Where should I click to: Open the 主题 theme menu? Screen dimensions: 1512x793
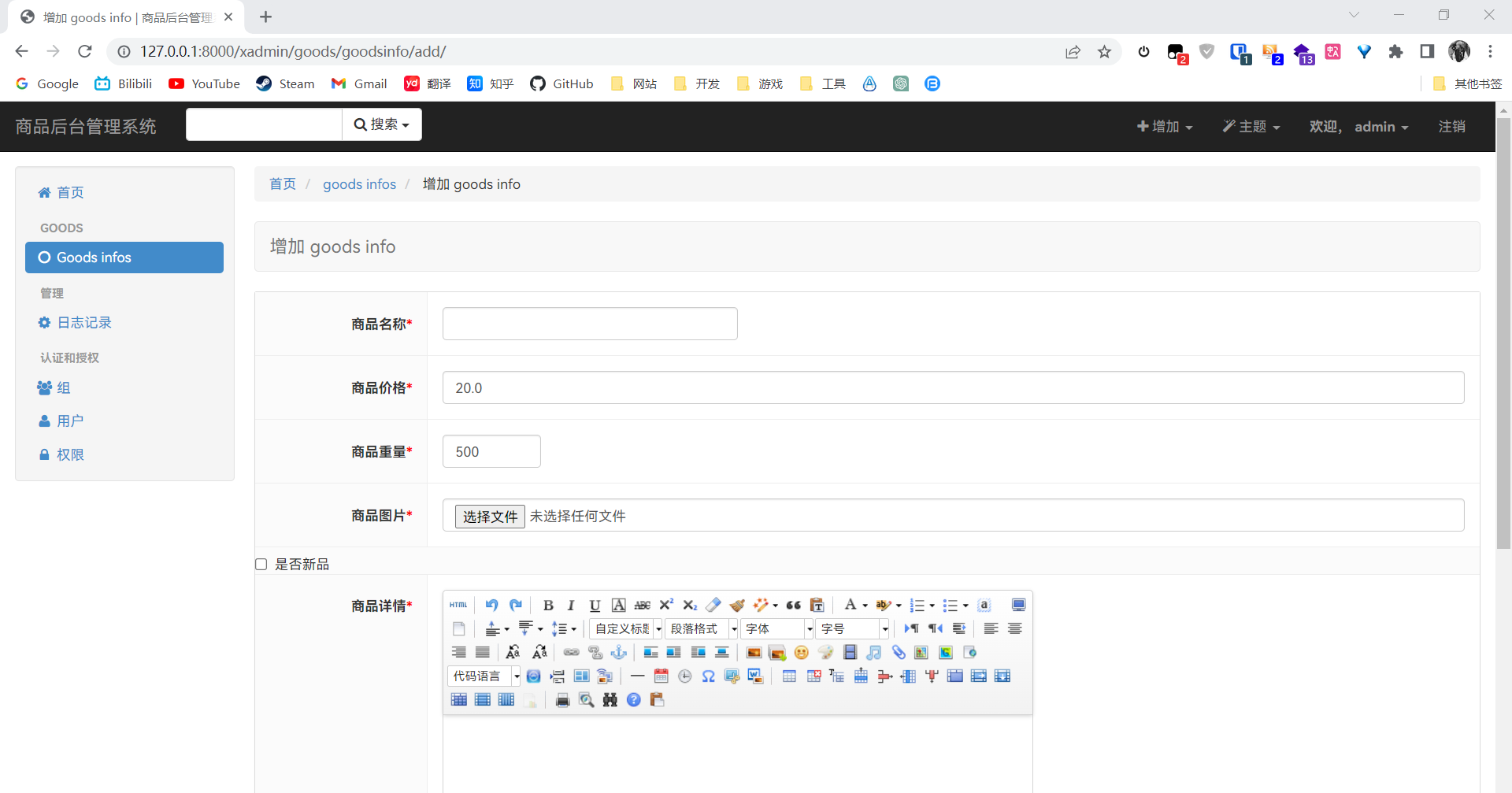(x=1251, y=126)
